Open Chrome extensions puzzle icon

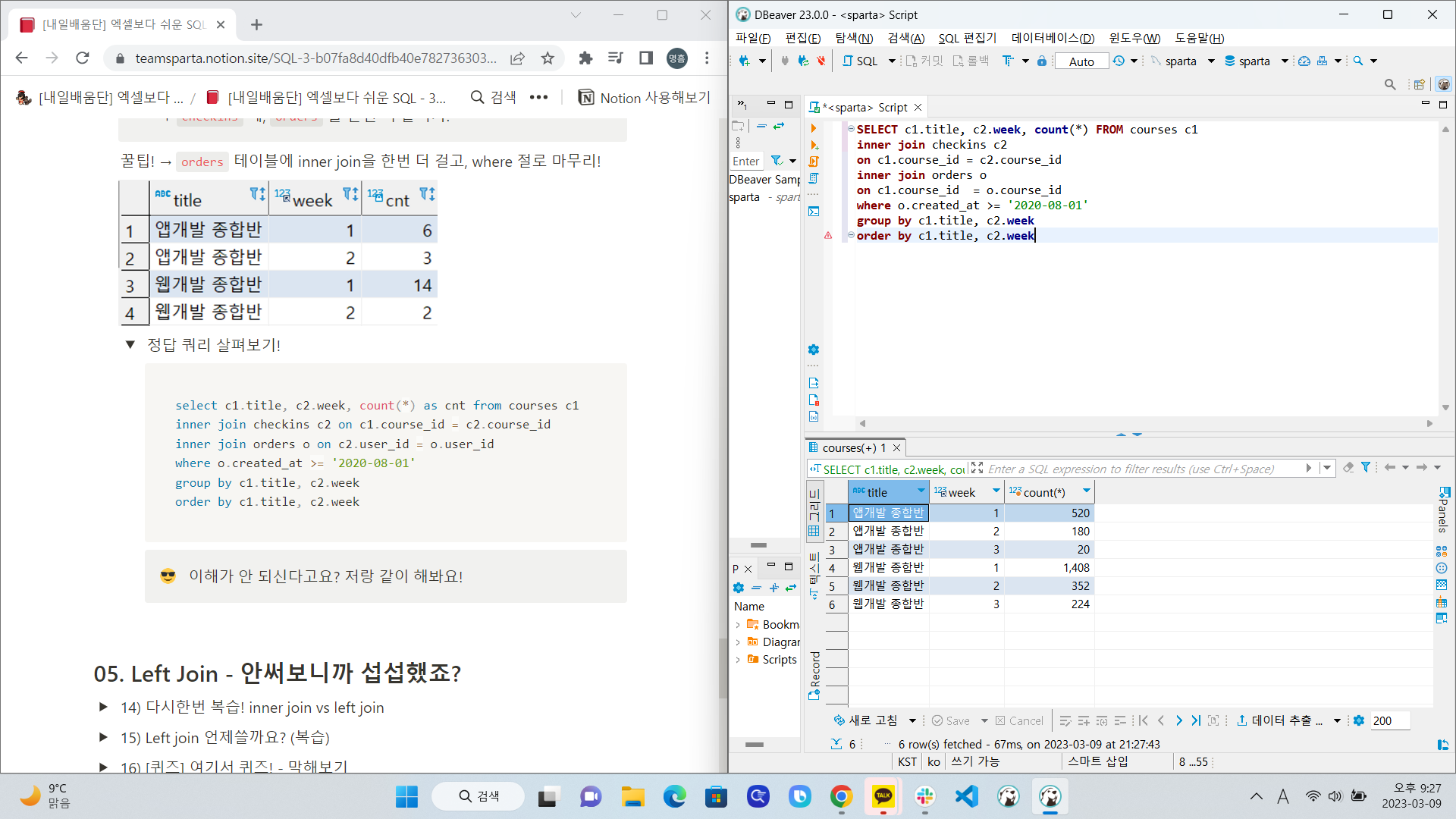click(x=585, y=58)
